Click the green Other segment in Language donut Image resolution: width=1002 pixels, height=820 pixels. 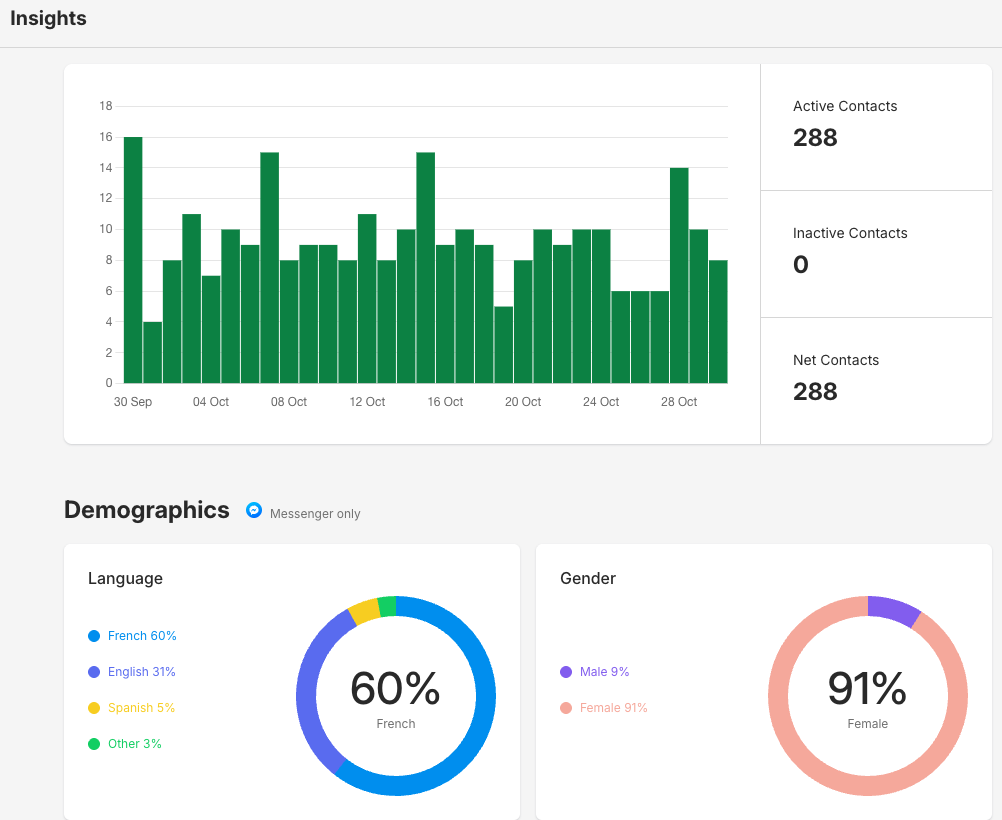pos(387,606)
